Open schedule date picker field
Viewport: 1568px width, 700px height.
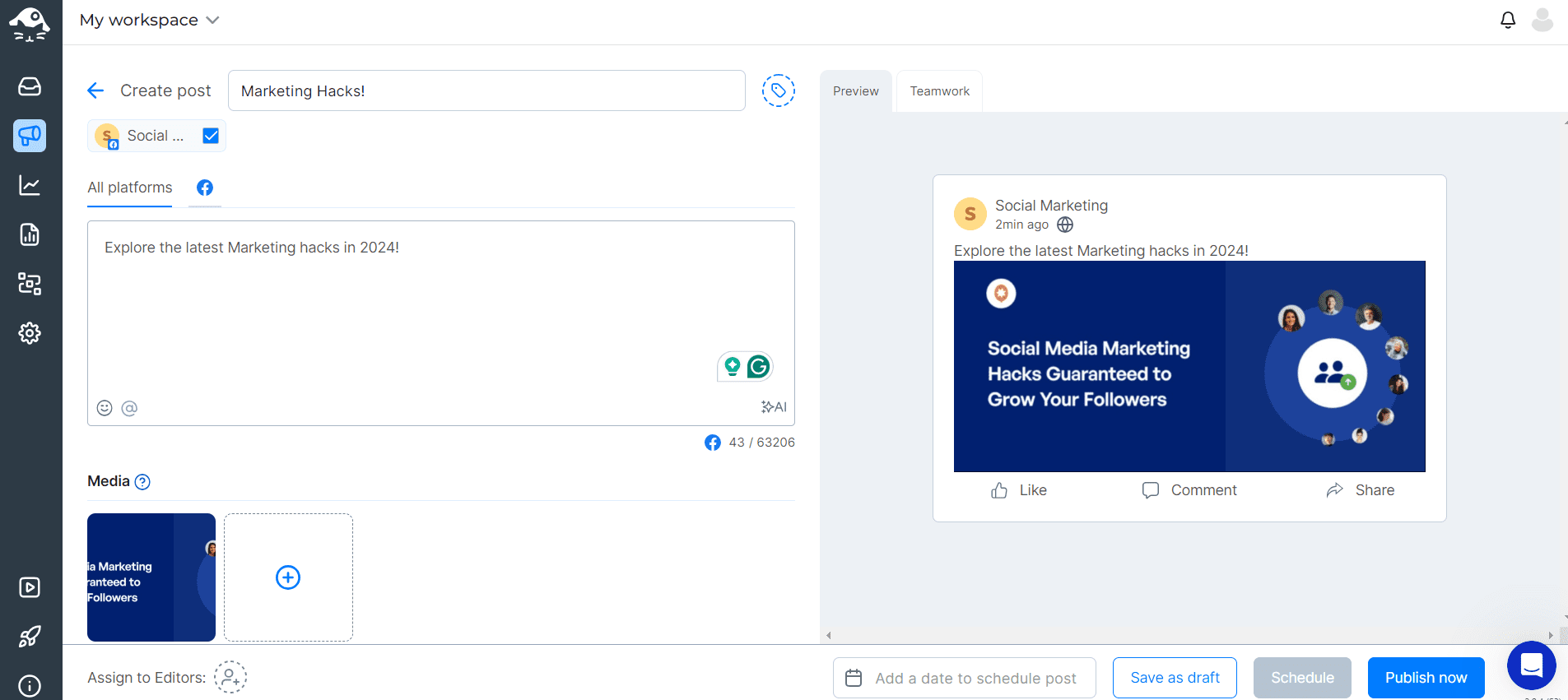[x=964, y=678]
